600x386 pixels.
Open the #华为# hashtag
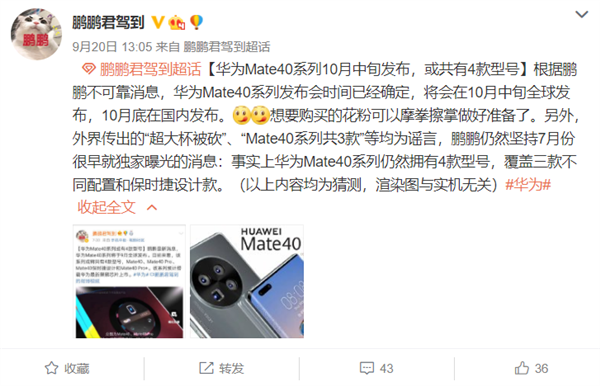click(528, 185)
